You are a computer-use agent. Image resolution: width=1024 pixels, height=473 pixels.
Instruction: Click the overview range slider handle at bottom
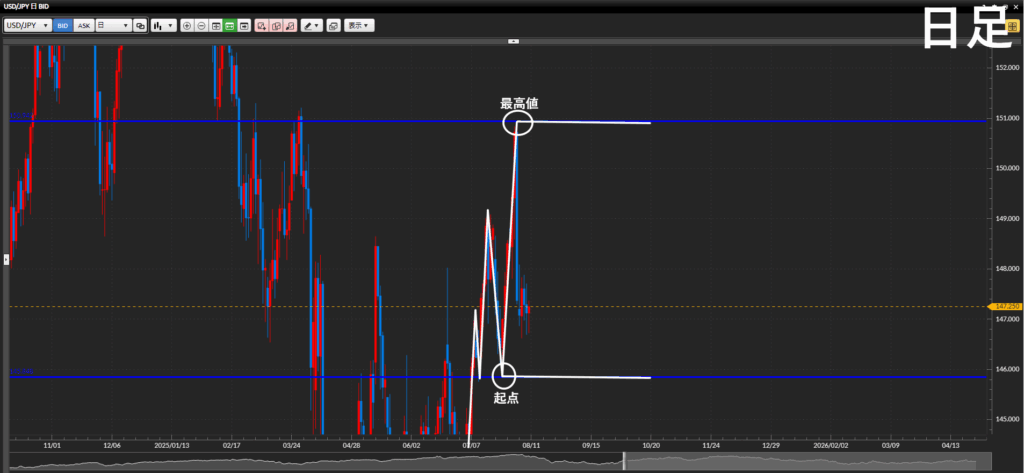[x=624, y=461]
